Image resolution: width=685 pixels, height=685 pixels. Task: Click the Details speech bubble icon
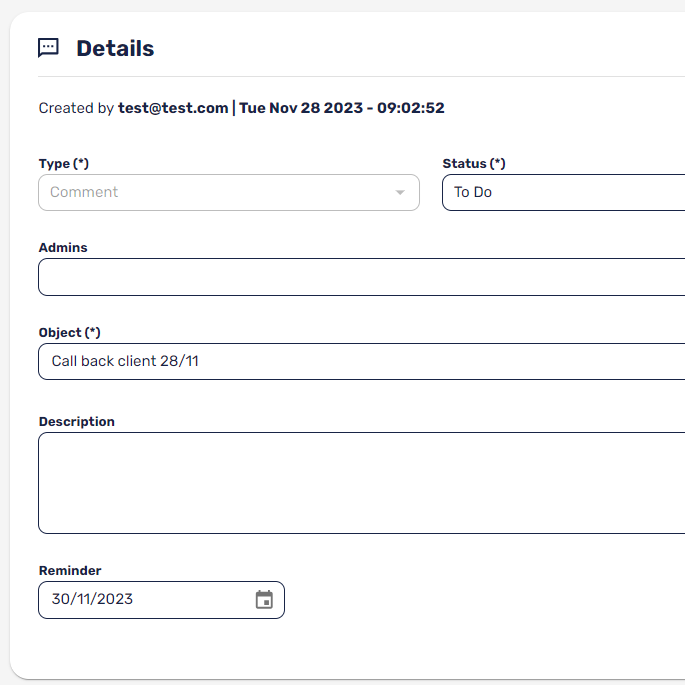[x=48, y=48]
